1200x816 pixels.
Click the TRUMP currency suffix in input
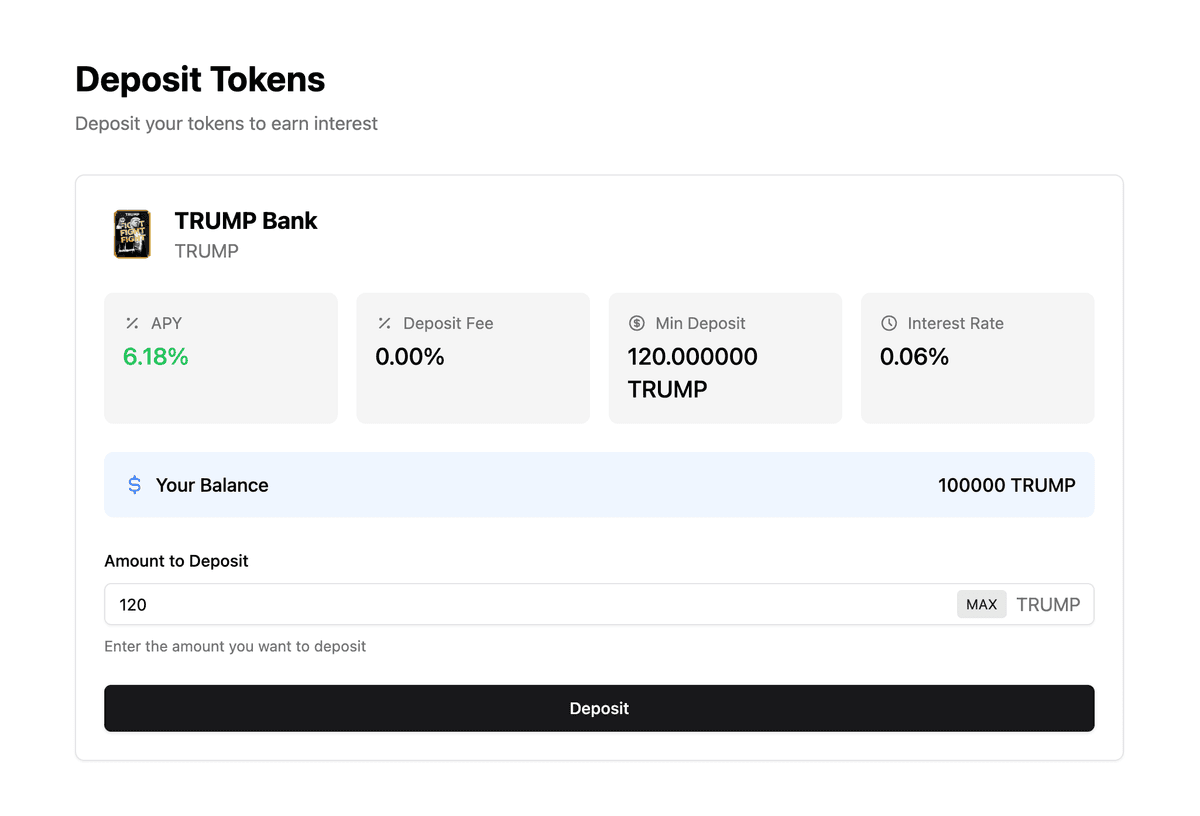[1048, 604]
